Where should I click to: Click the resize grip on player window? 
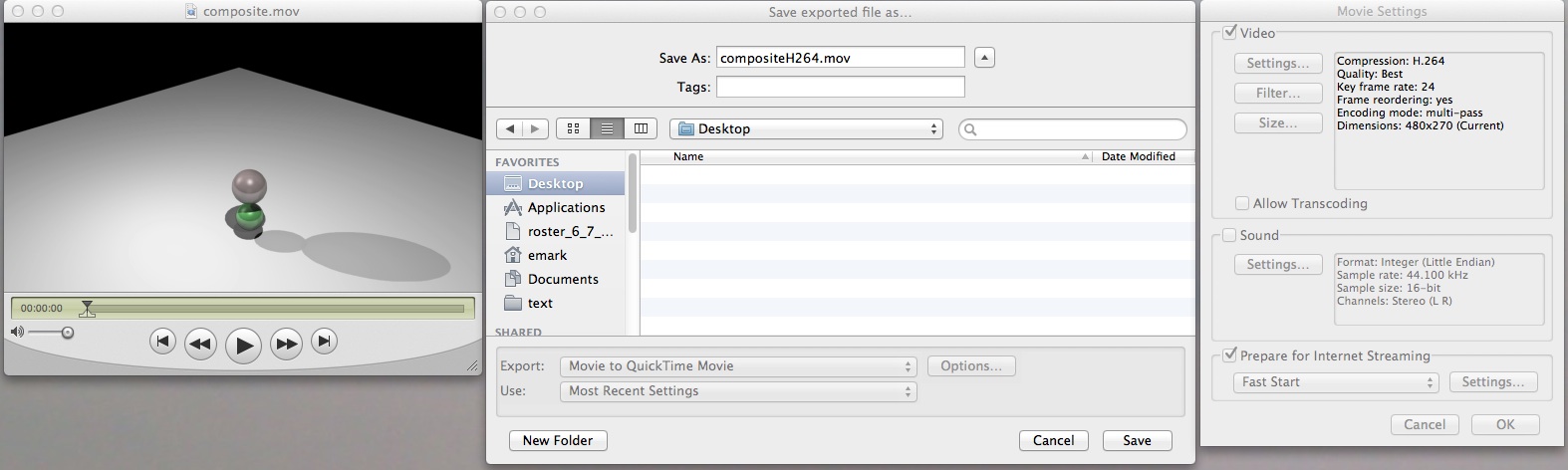click(x=472, y=367)
